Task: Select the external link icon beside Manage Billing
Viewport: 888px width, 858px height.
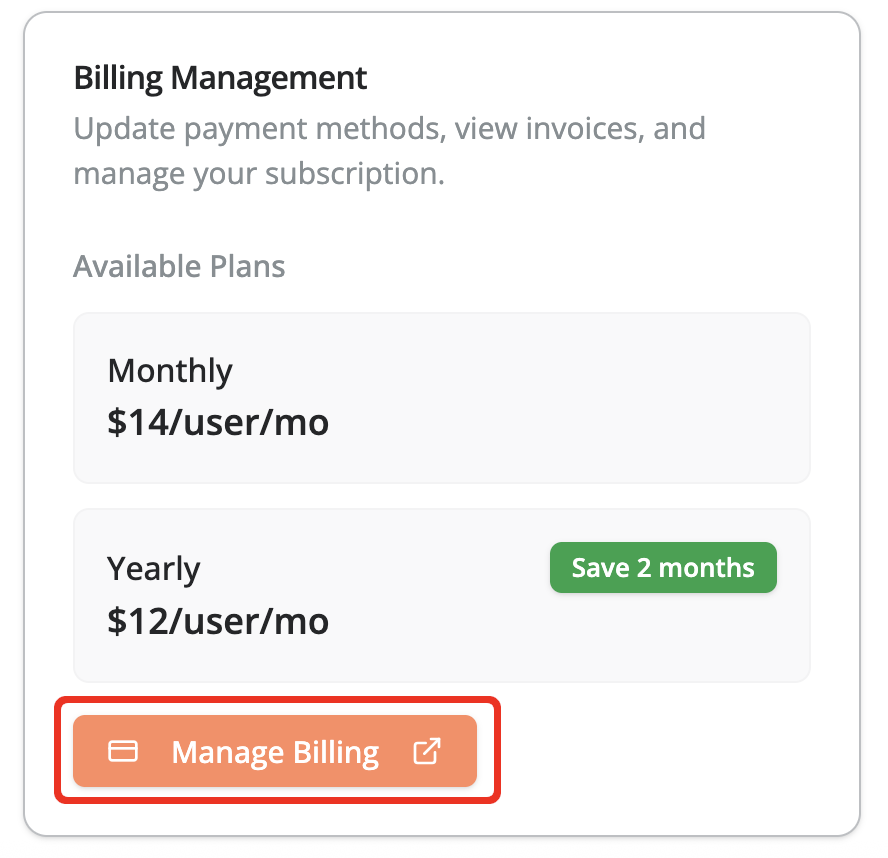Action: [428, 750]
